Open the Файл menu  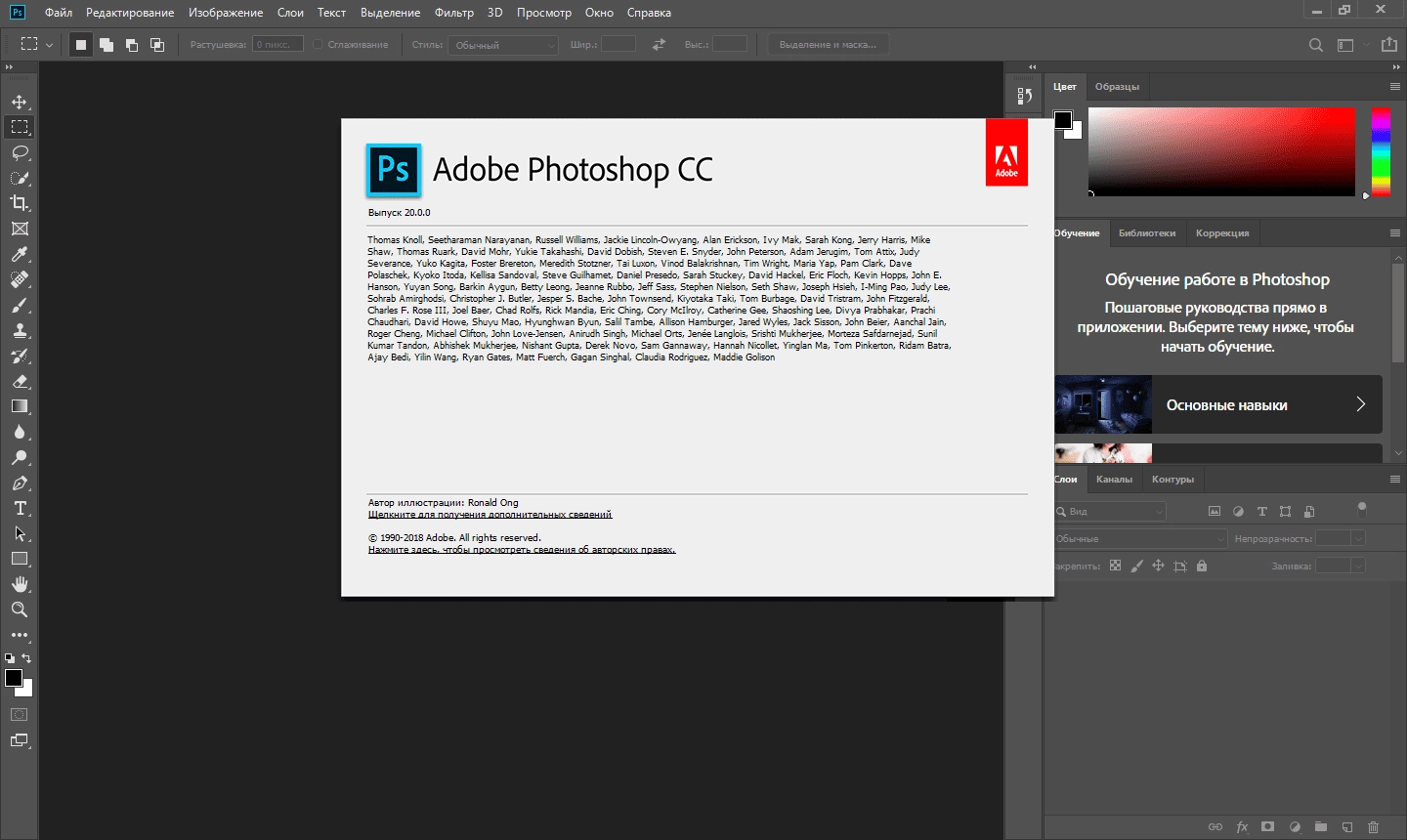[59, 13]
